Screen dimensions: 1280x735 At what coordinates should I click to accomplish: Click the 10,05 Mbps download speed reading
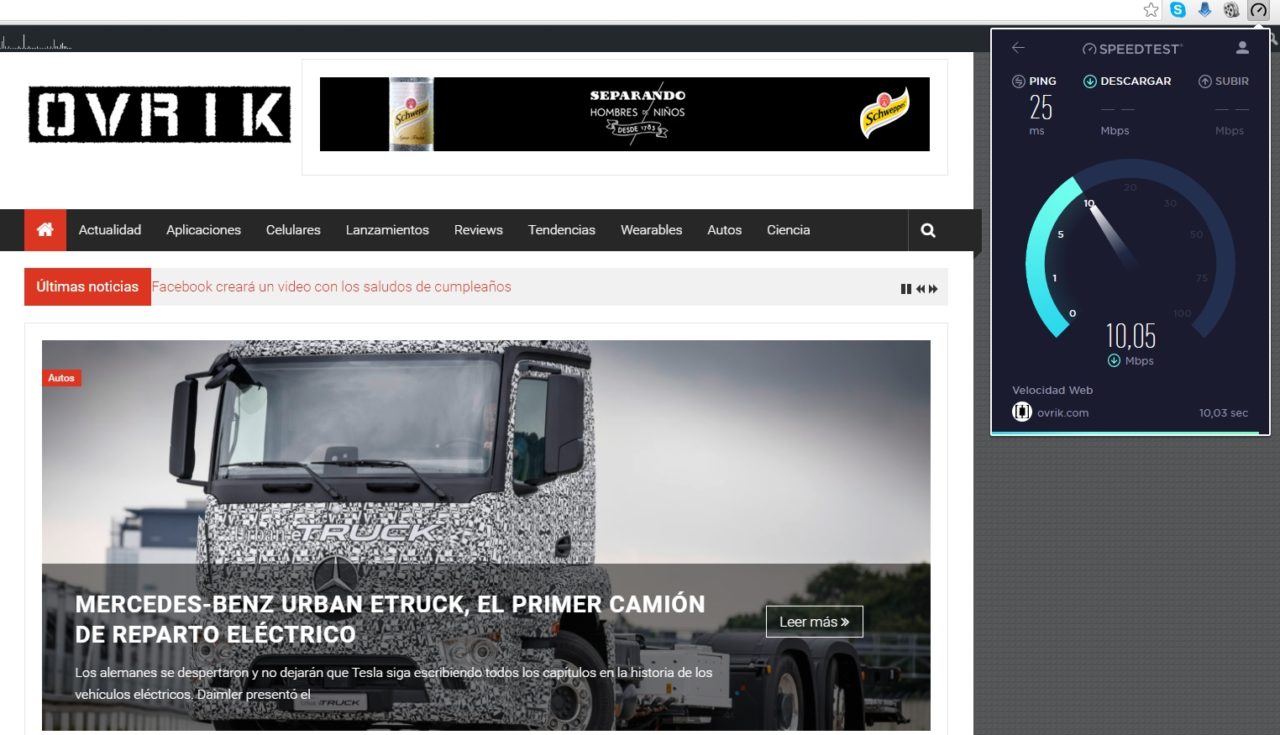click(x=1130, y=336)
